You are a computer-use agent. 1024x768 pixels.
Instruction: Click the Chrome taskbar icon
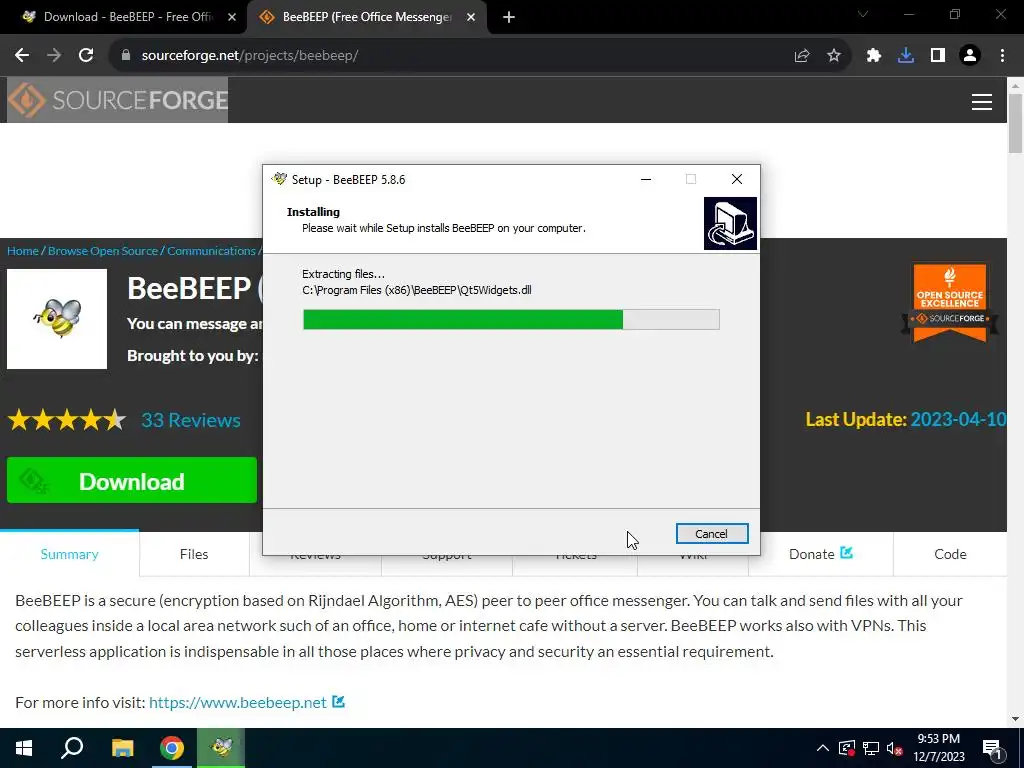[172, 748]
